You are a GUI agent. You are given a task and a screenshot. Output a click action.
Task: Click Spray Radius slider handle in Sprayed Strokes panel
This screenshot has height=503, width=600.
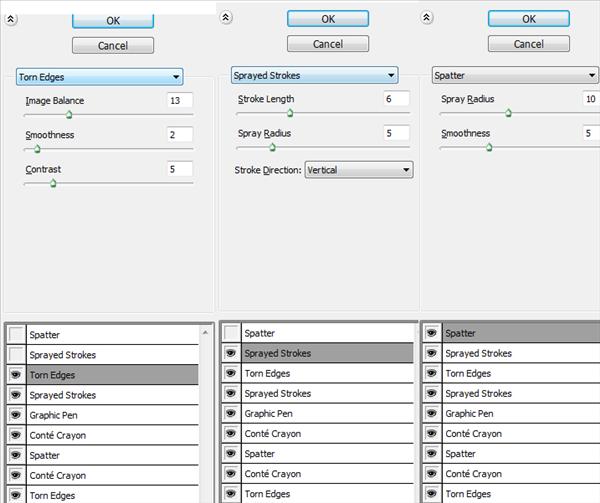272,147
